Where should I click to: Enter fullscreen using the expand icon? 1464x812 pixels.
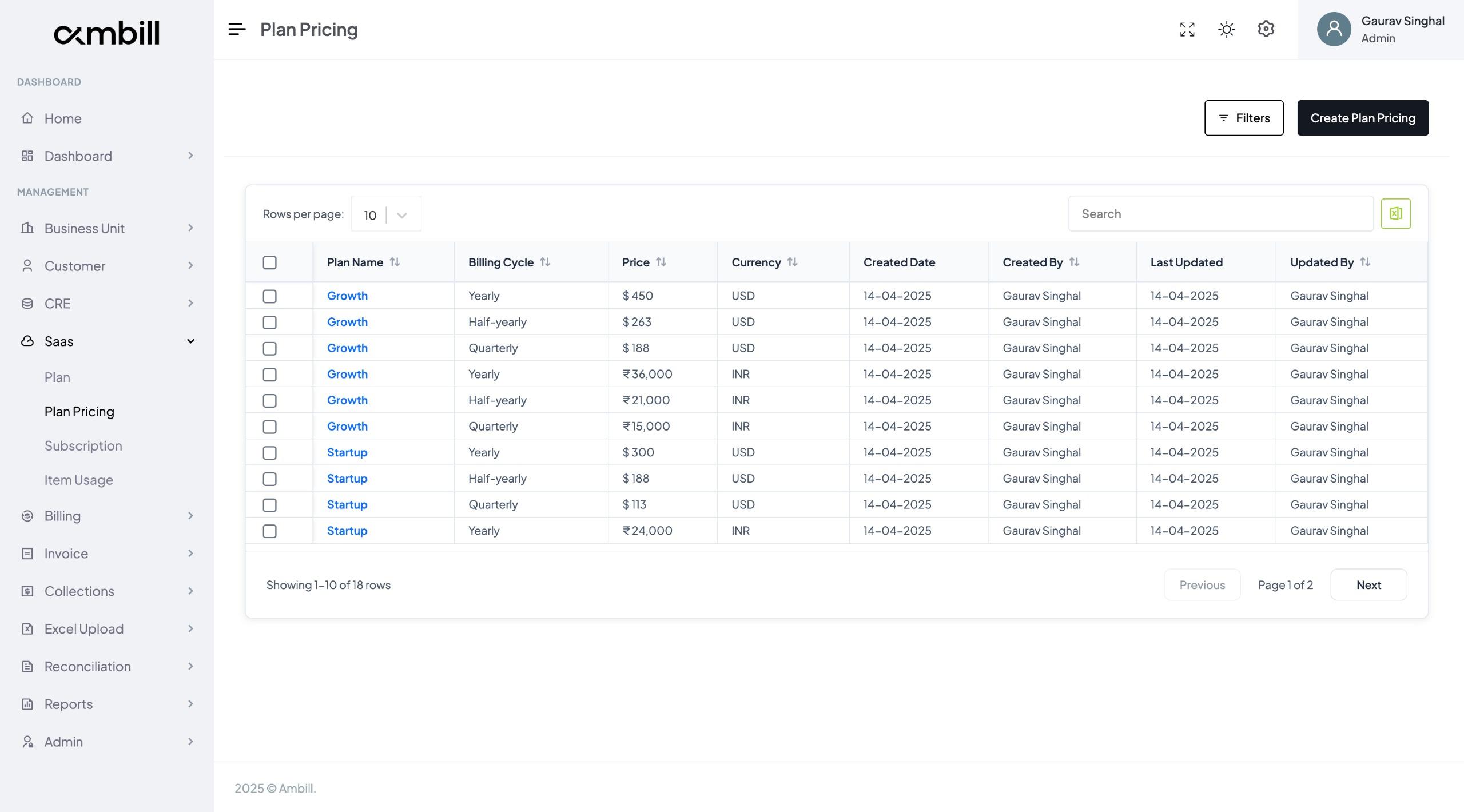(x=1187, y=29)
